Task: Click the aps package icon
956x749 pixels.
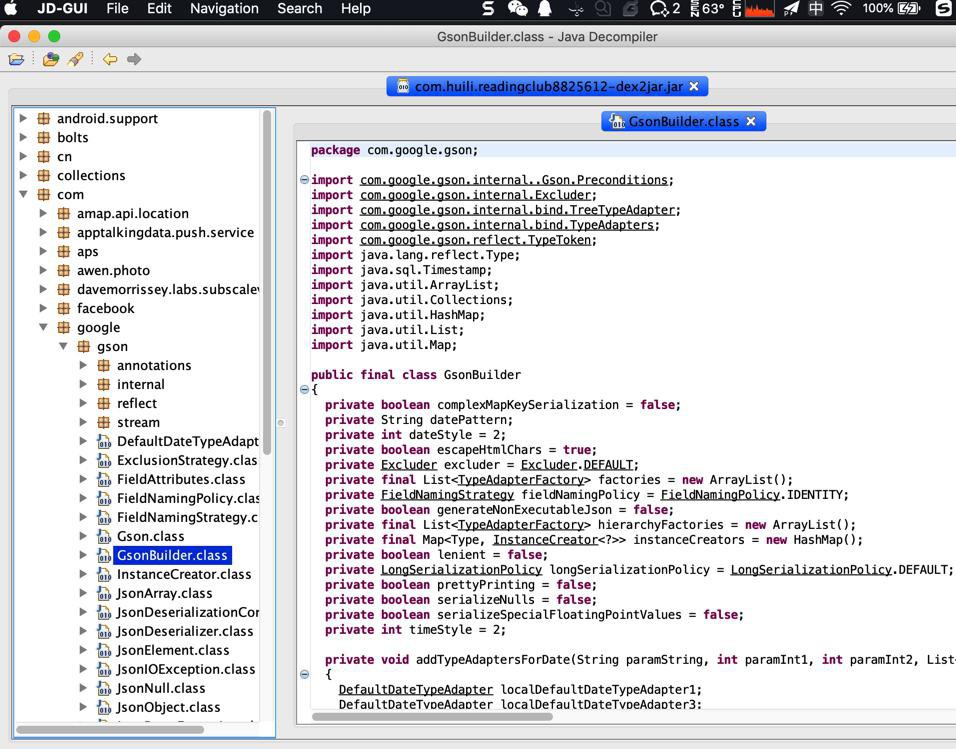Action: point(63,251)
